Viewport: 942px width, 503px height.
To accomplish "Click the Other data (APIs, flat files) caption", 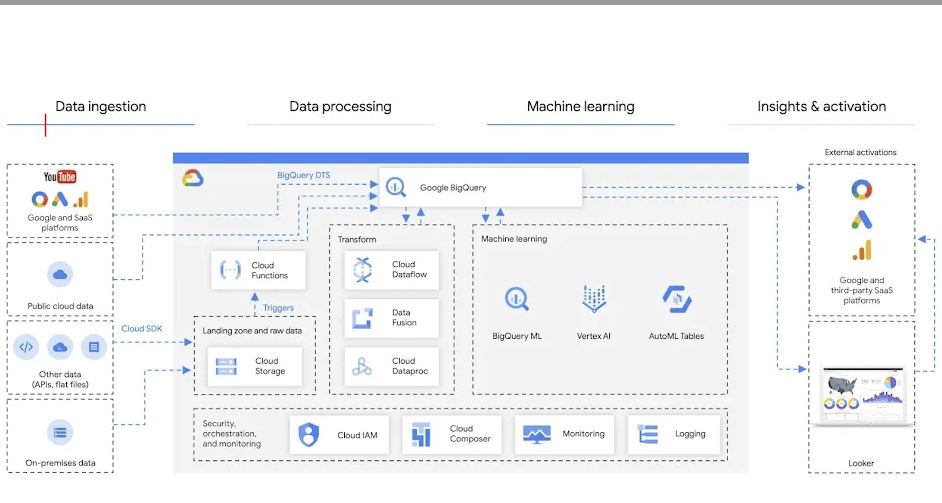I will 60,379.
